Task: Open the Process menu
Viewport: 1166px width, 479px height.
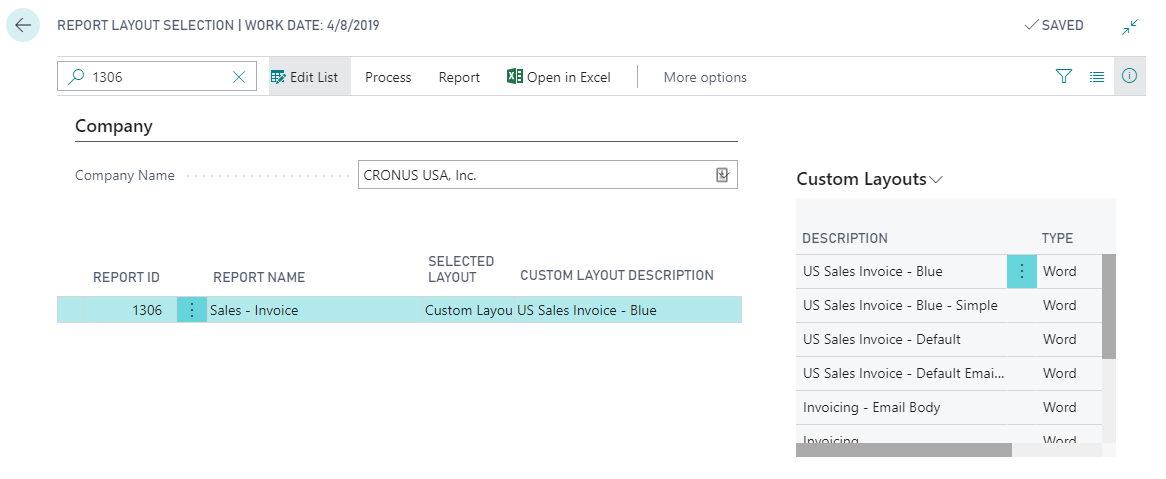Action: pos(388,77)
